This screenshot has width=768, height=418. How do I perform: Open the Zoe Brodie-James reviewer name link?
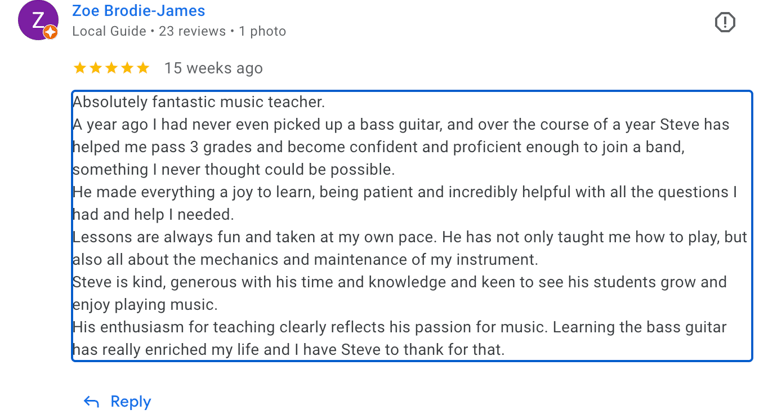coord(138,11)
